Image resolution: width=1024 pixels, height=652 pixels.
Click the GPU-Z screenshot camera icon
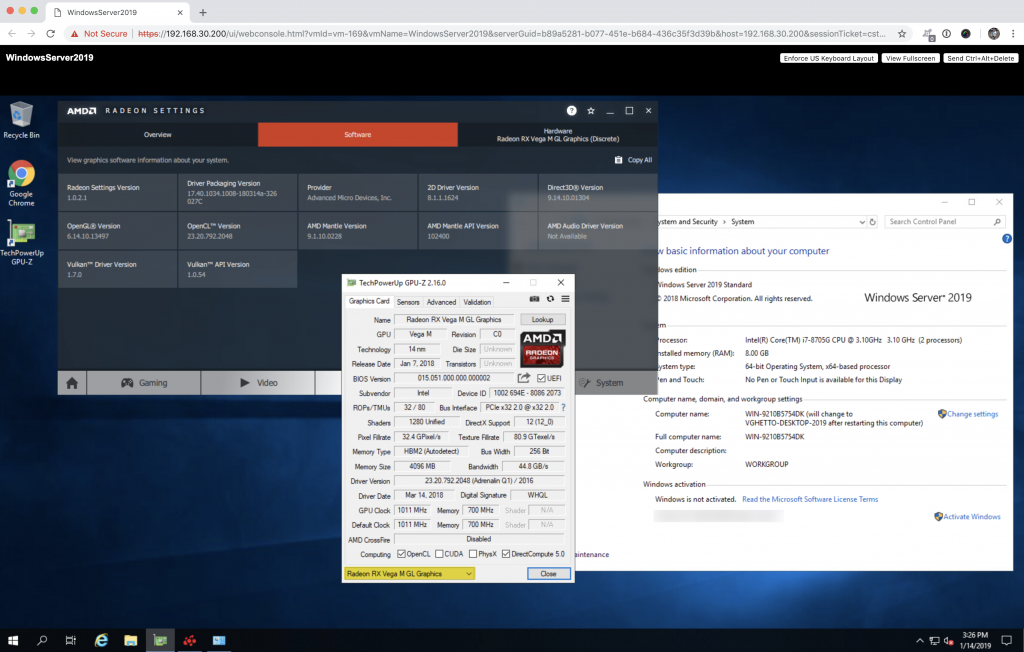tap(534, 299)
